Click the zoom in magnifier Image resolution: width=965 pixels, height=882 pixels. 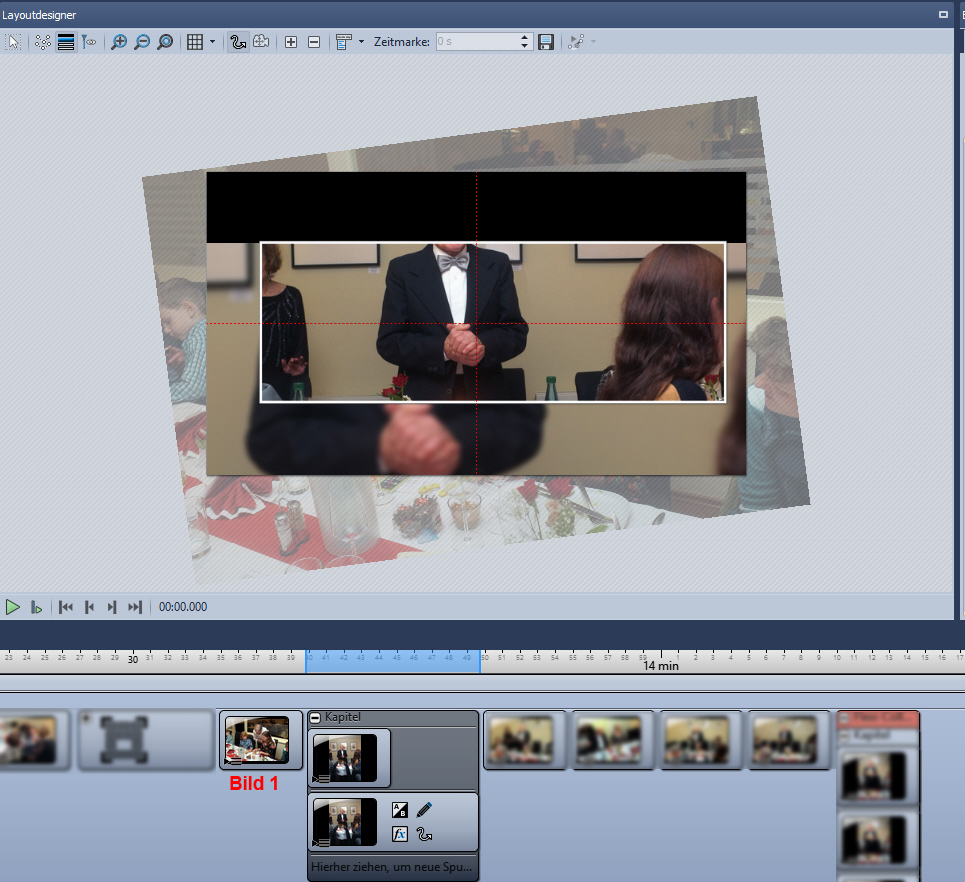point(119,42)
